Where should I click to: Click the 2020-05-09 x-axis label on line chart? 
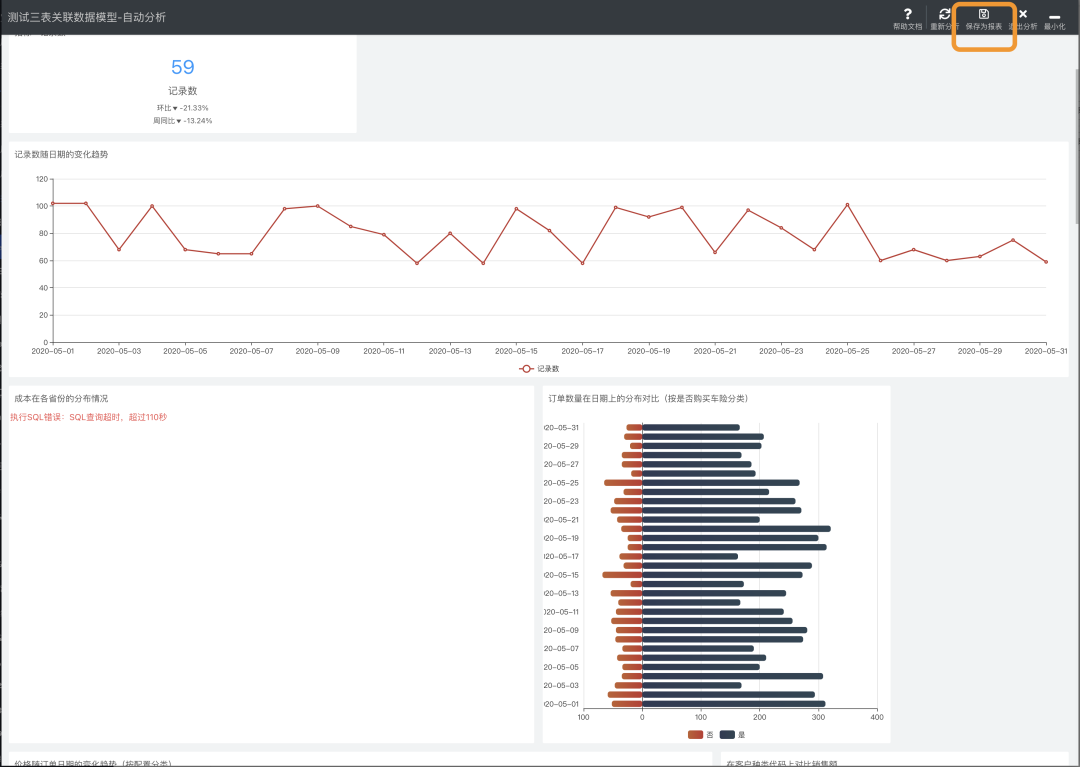pyautogui.click(x=318, y=351)
